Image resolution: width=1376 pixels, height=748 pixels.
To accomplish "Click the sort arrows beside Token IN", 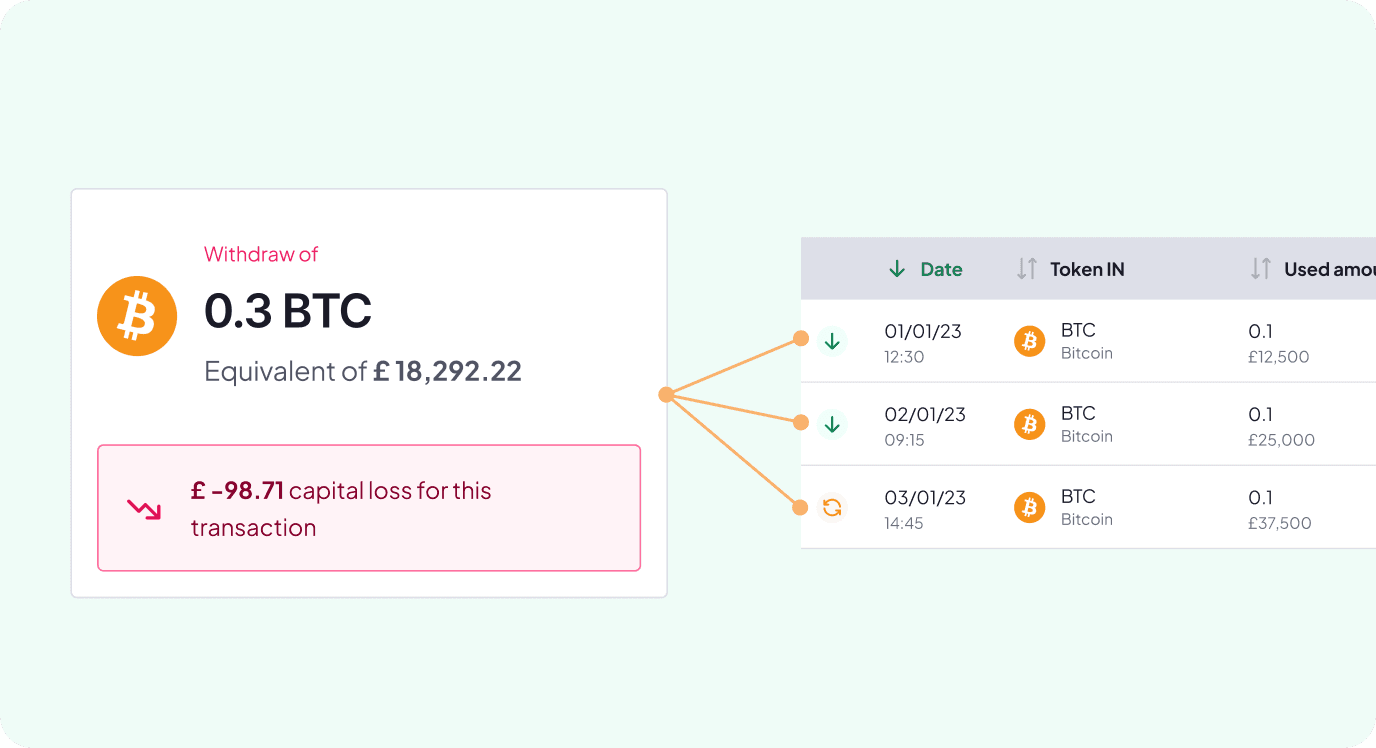I will 1027,269.
